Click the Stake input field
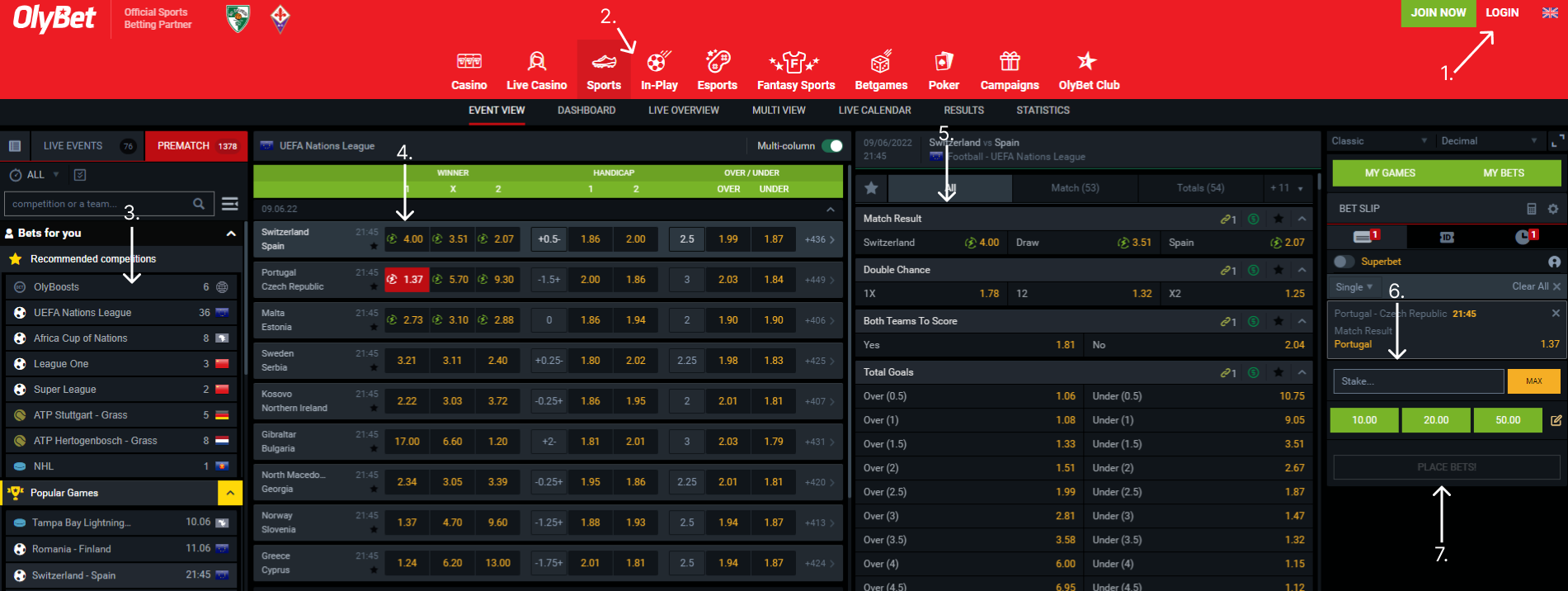The width and height of the screenshot is (1568, 591). tap(1418, 381)
